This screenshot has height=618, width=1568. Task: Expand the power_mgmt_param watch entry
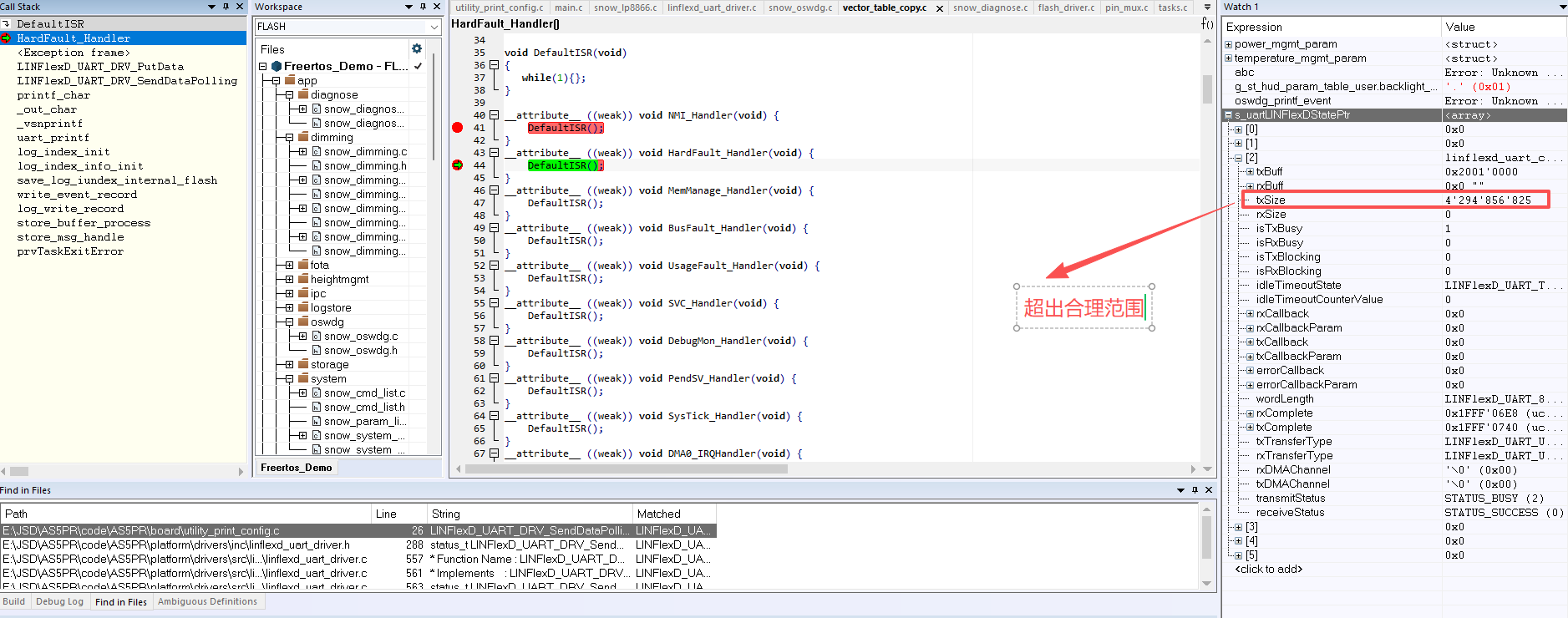(1228, 44)
